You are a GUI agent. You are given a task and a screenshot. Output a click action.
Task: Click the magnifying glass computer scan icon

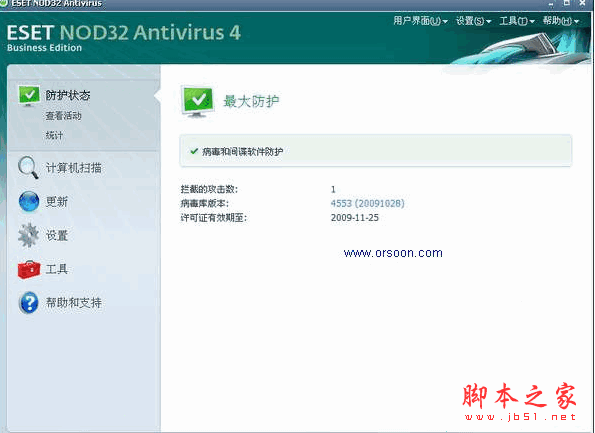pos(28,167)
